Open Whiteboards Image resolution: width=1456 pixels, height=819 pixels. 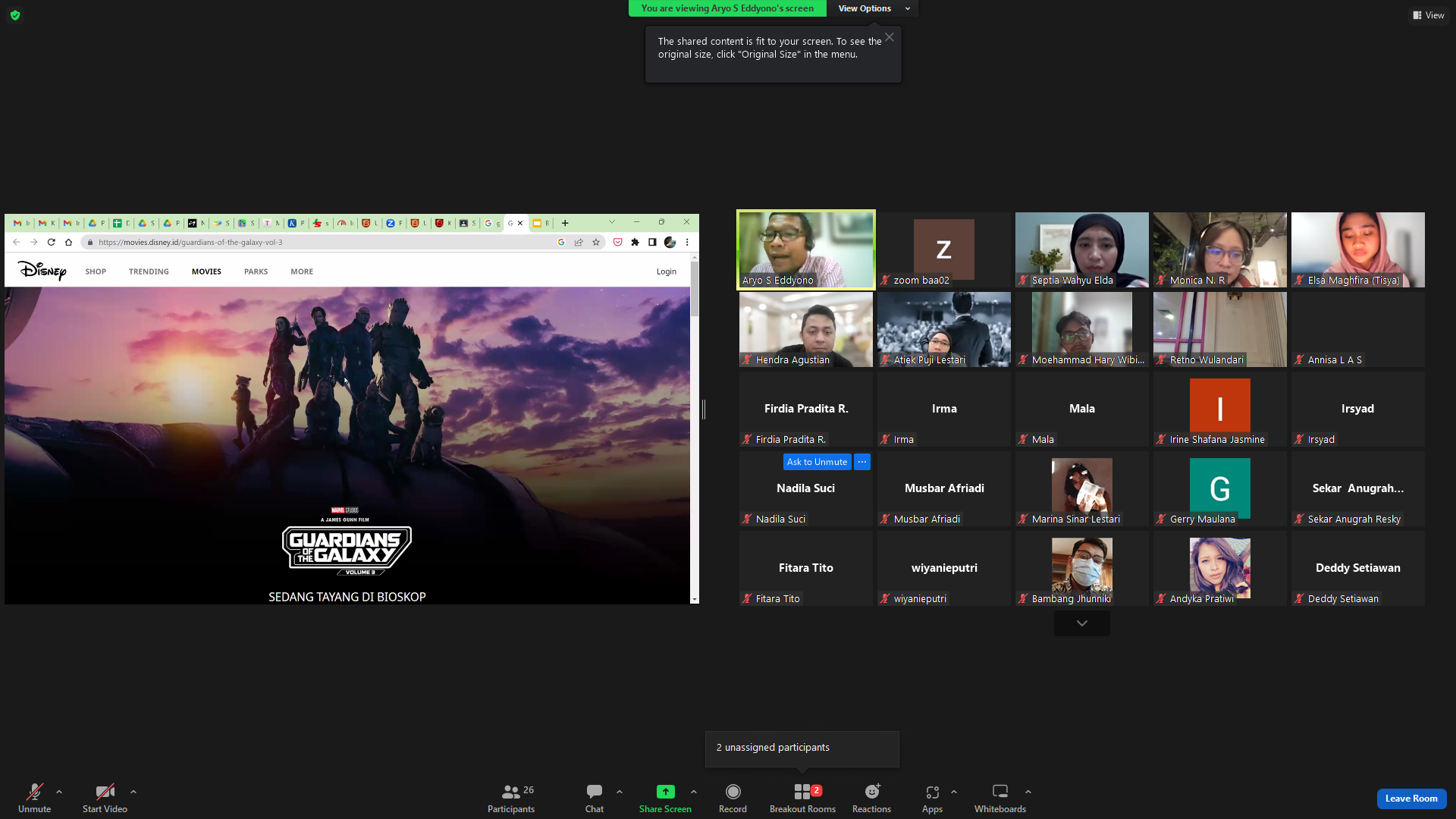(1000, 798)
